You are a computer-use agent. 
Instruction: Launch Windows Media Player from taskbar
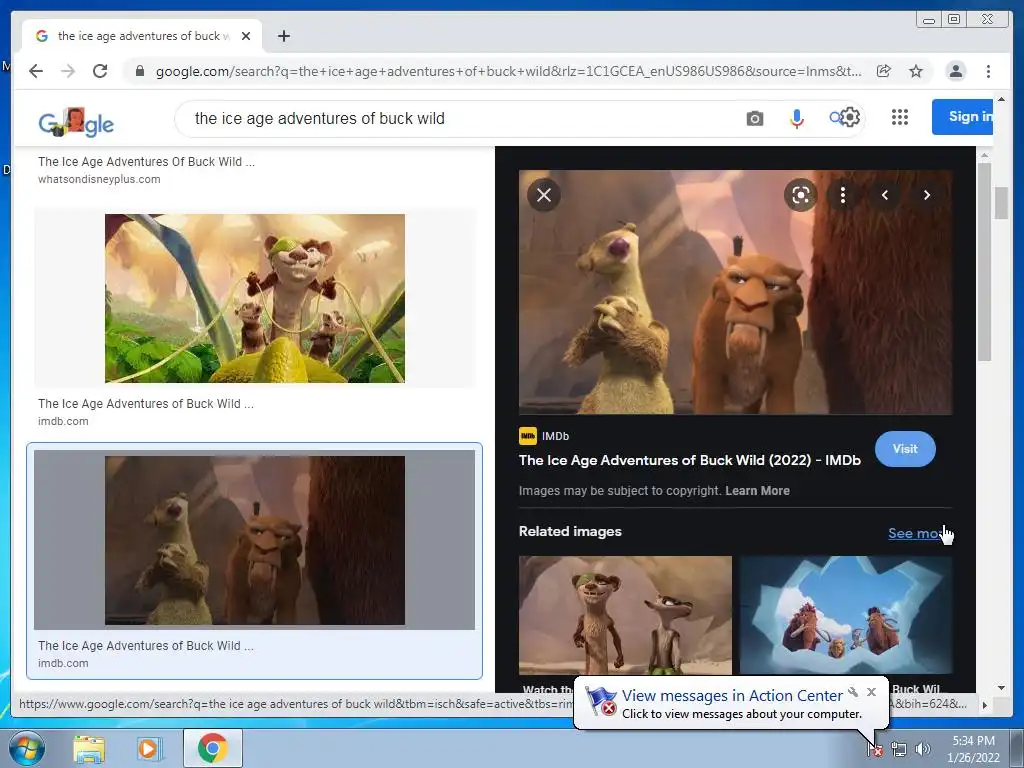point(150,748)
